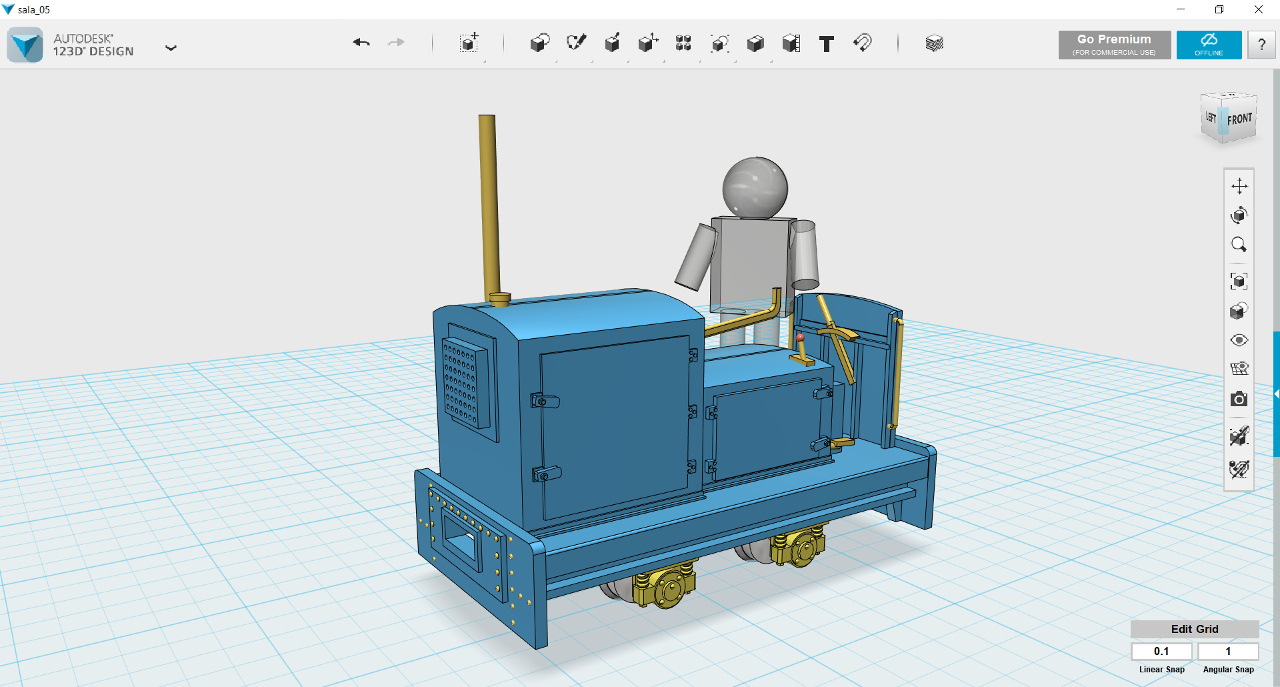Toggle grid visibility in navigation bar
This screenshot has width=1280, height=687.
point(1239,369)
